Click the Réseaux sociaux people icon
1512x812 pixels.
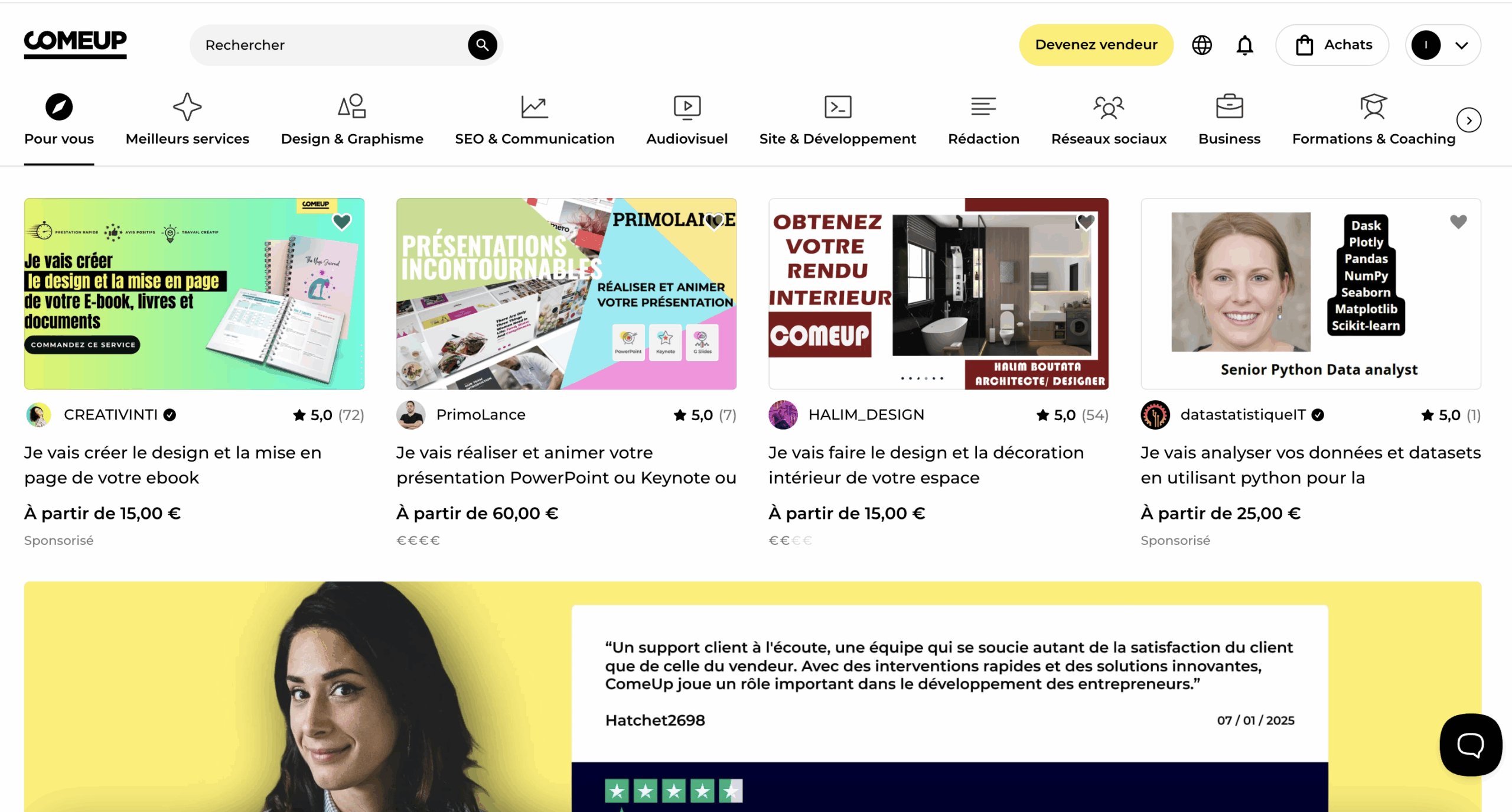(x=1109, y=107)
